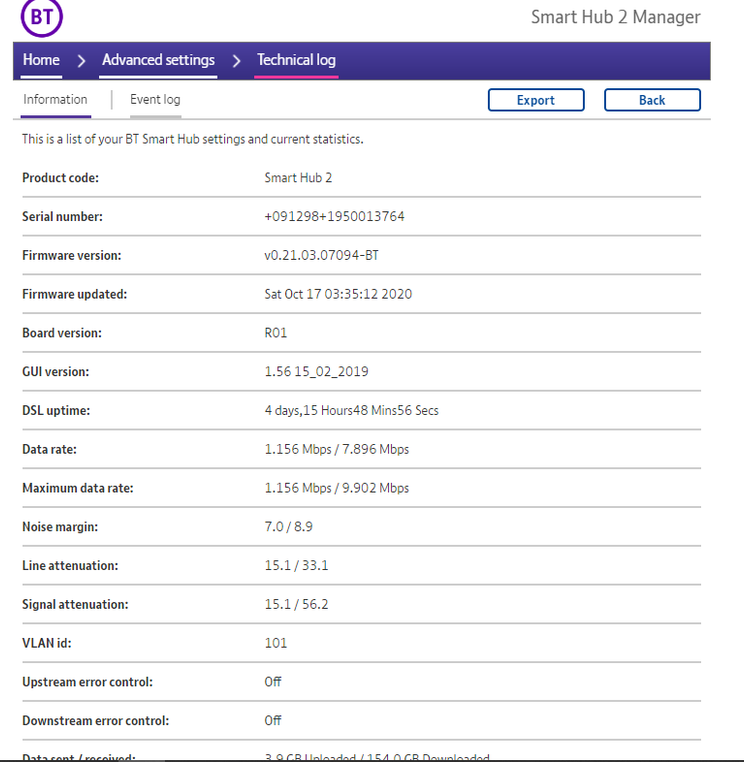Click the Maximum data rate value
The image size is (744, 762).
click(336, 489)
